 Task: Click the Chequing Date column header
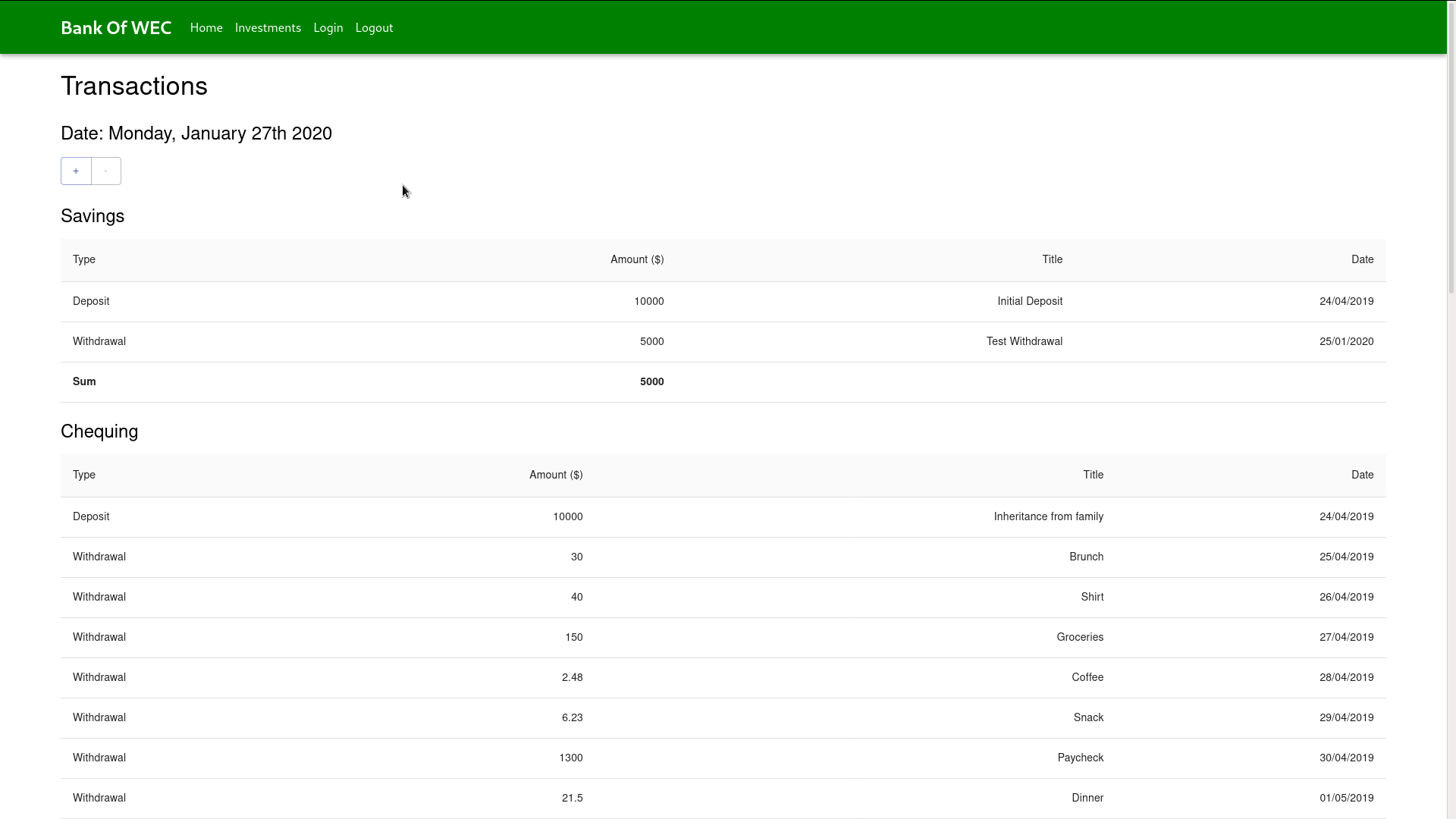click(1362, 475)
